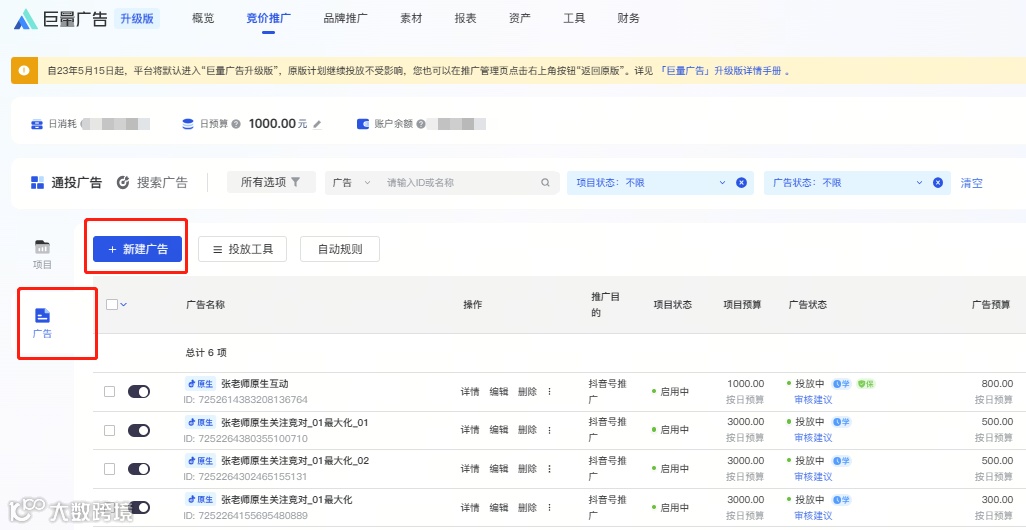Viewport: 1026px width, 530px height.
Task: Click the search magnifier icon
Action: [545, 183]
